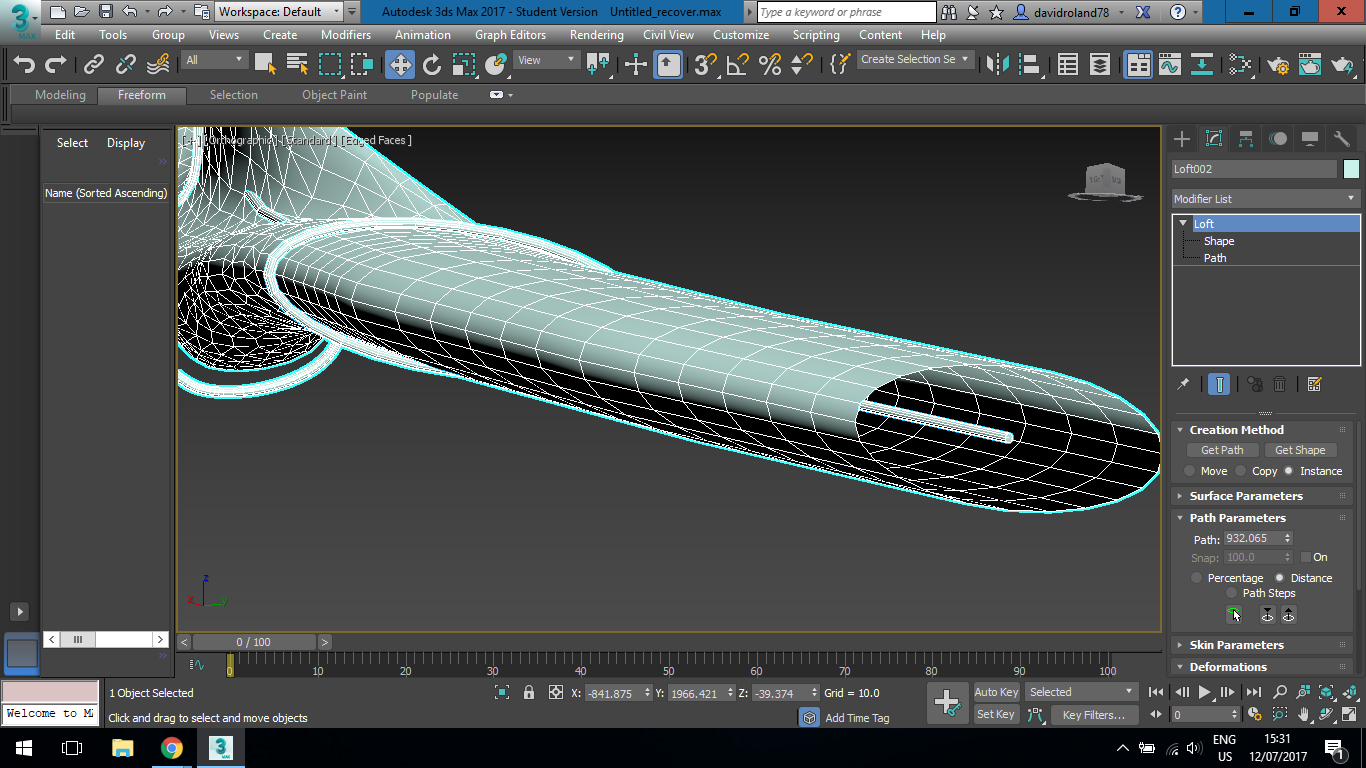The width and height of the screenshot is (1366, 768).
Task: Toggle the Percent Snap tool
Action: pyautogui.click(x=770, y=65)
